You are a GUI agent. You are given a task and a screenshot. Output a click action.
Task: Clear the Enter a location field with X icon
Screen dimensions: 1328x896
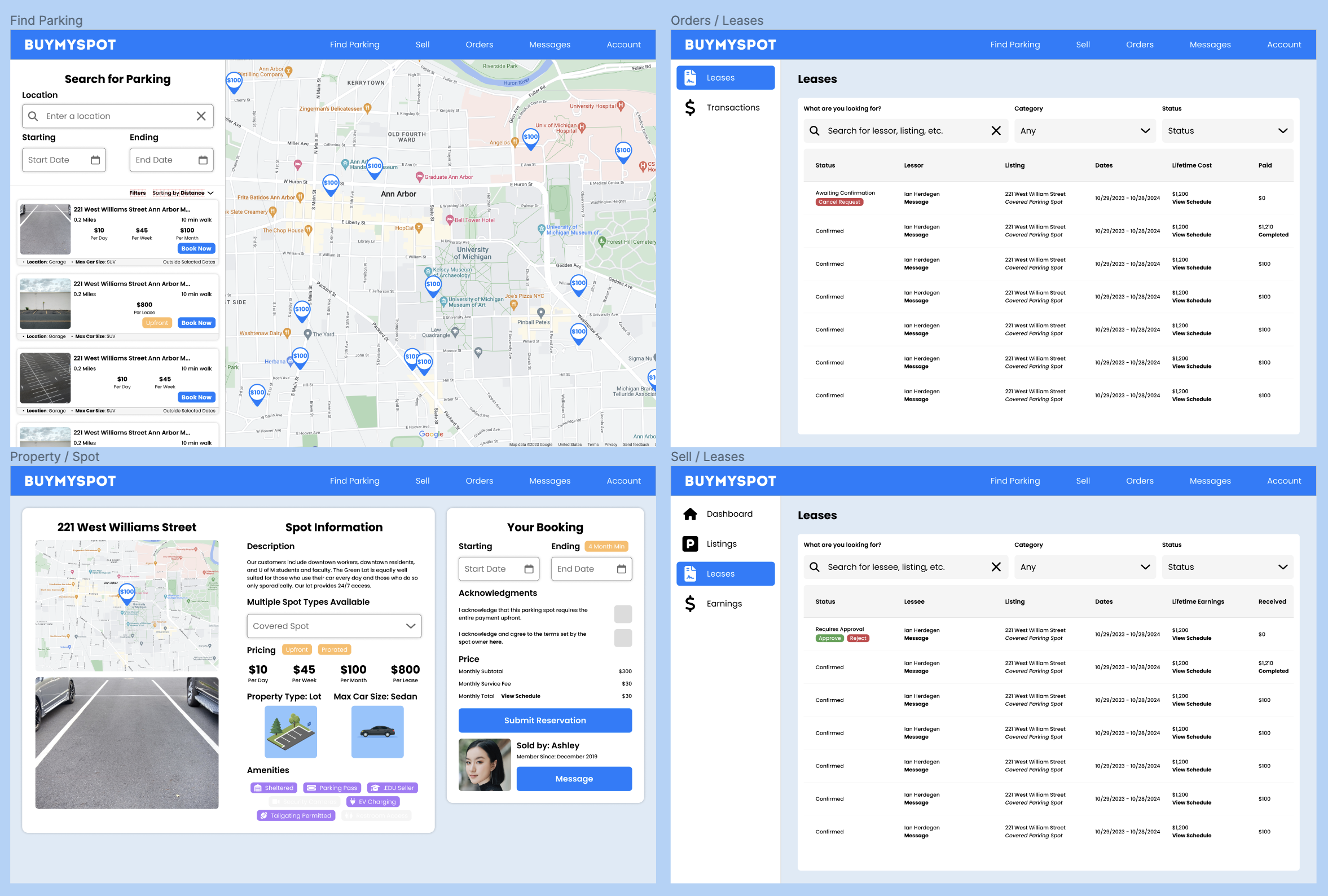click(201, 116)
